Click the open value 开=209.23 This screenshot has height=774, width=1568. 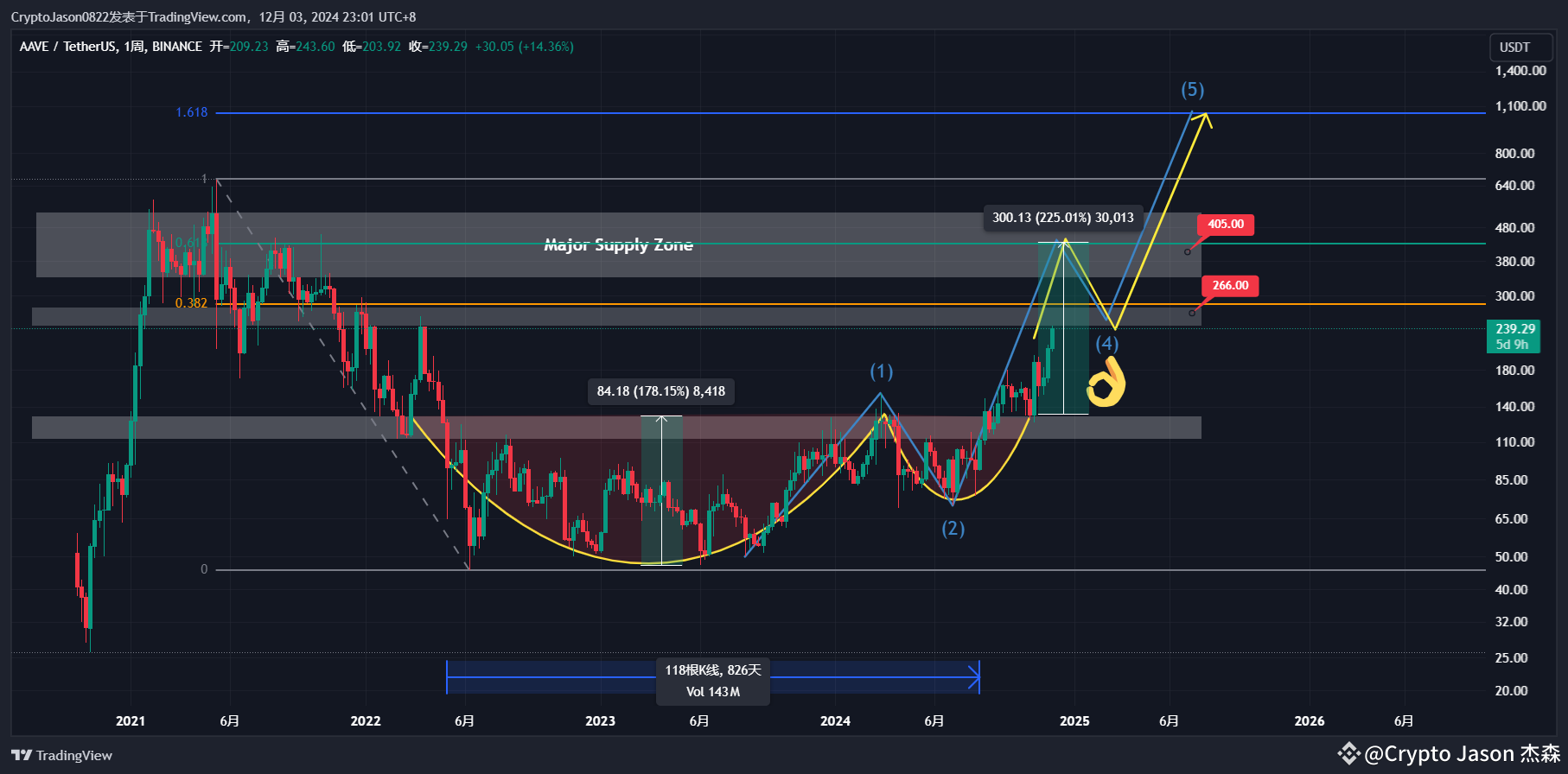click(x=239, y=47)
